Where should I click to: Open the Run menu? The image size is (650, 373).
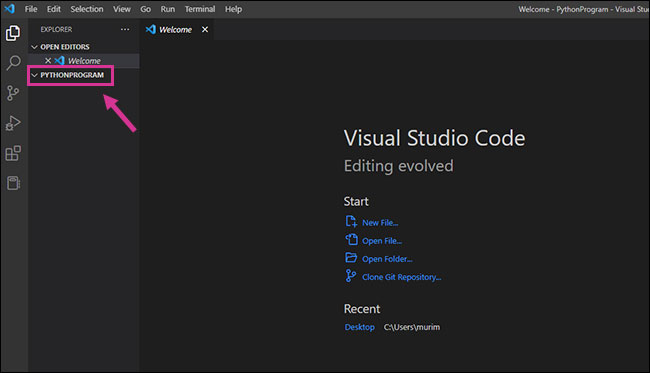(168, 9)
